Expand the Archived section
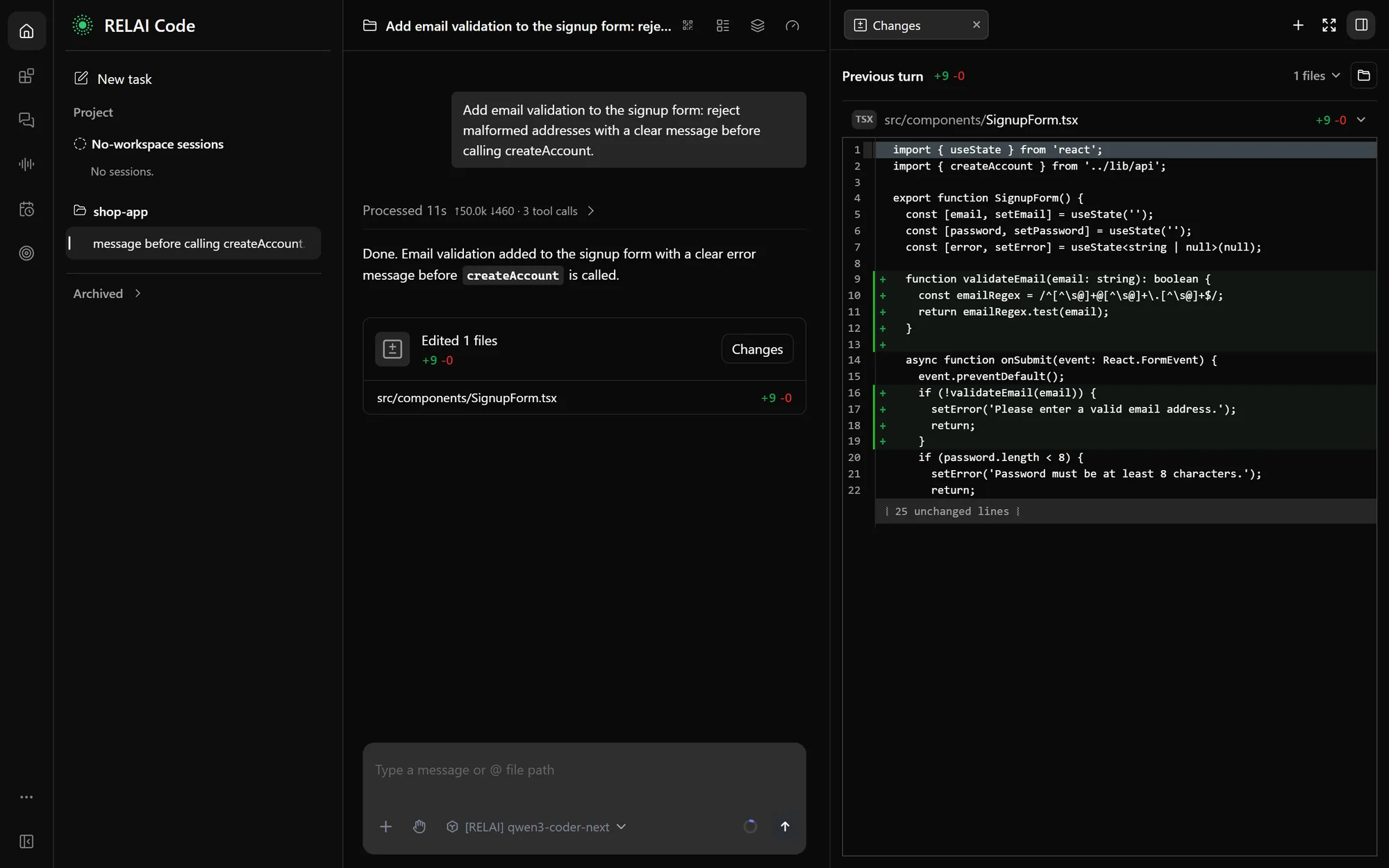 (108, 294)
